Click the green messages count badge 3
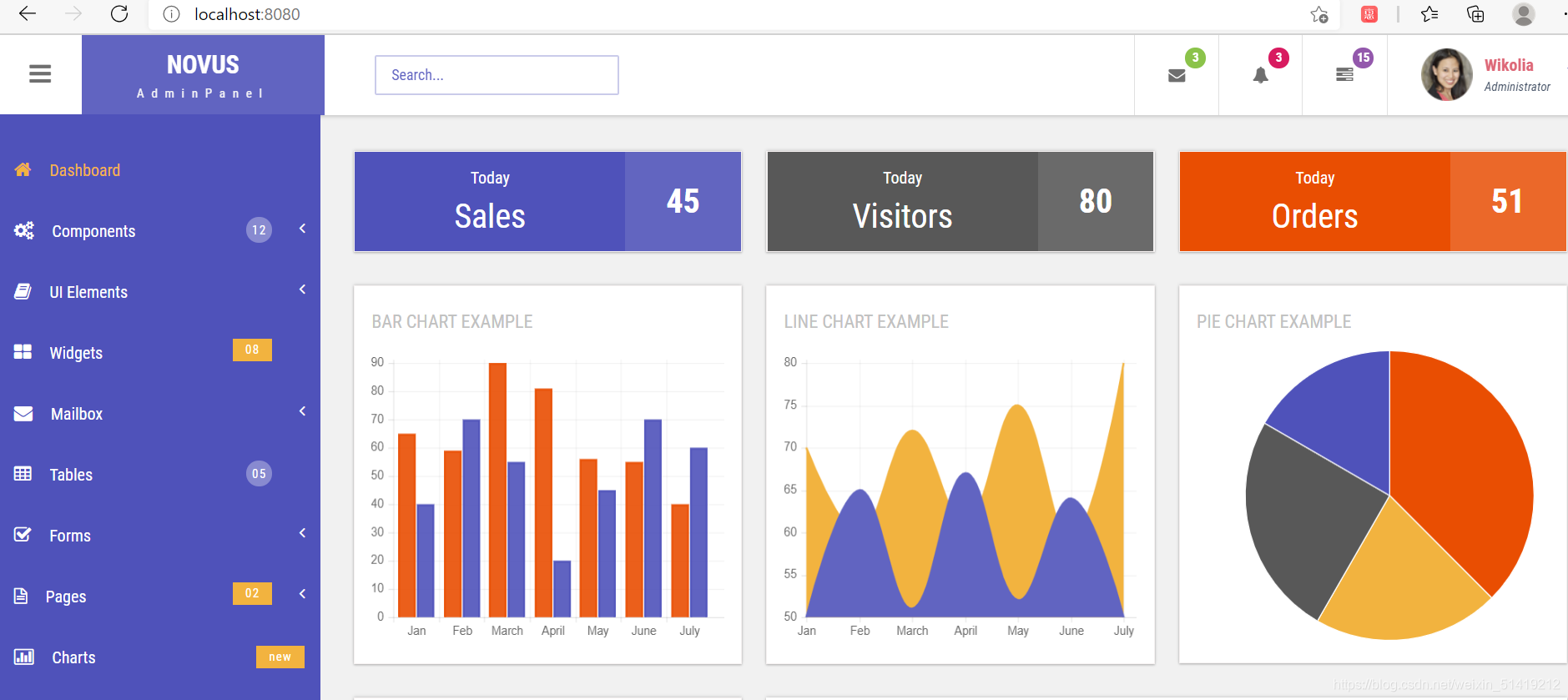Image resolution: width=1568 pixels, height=700 pixels. tap(1195, 58)
